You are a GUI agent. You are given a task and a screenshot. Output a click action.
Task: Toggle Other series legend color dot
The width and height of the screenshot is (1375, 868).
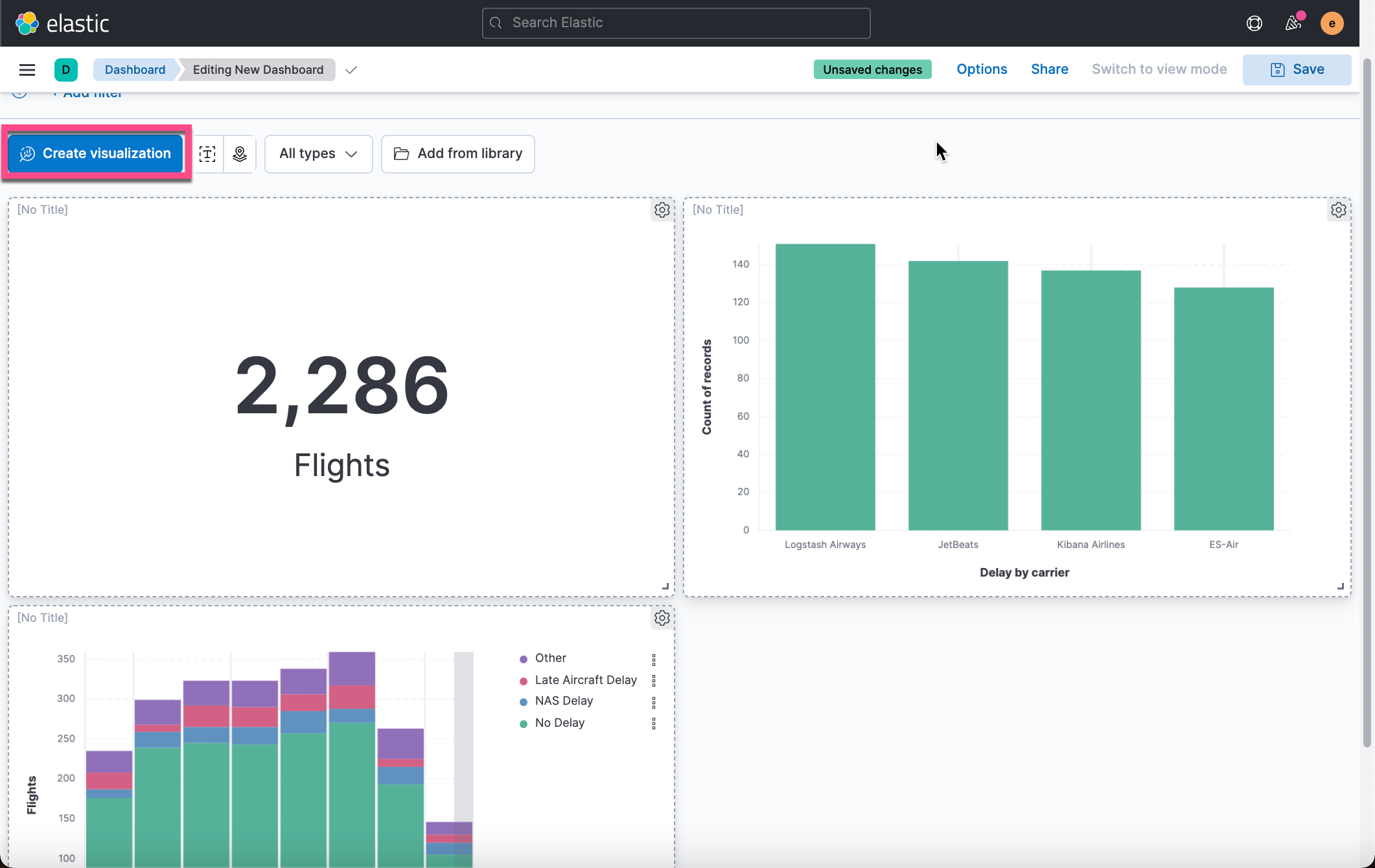point(524,659)
